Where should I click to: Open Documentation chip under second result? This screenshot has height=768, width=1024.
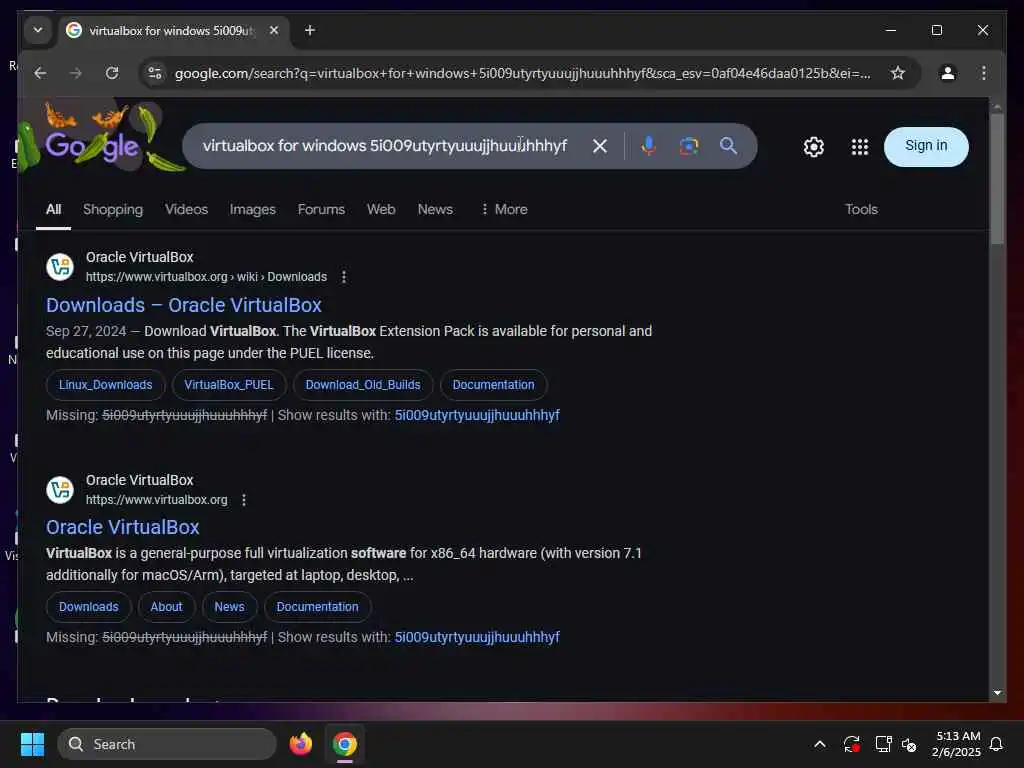(317, 607)
